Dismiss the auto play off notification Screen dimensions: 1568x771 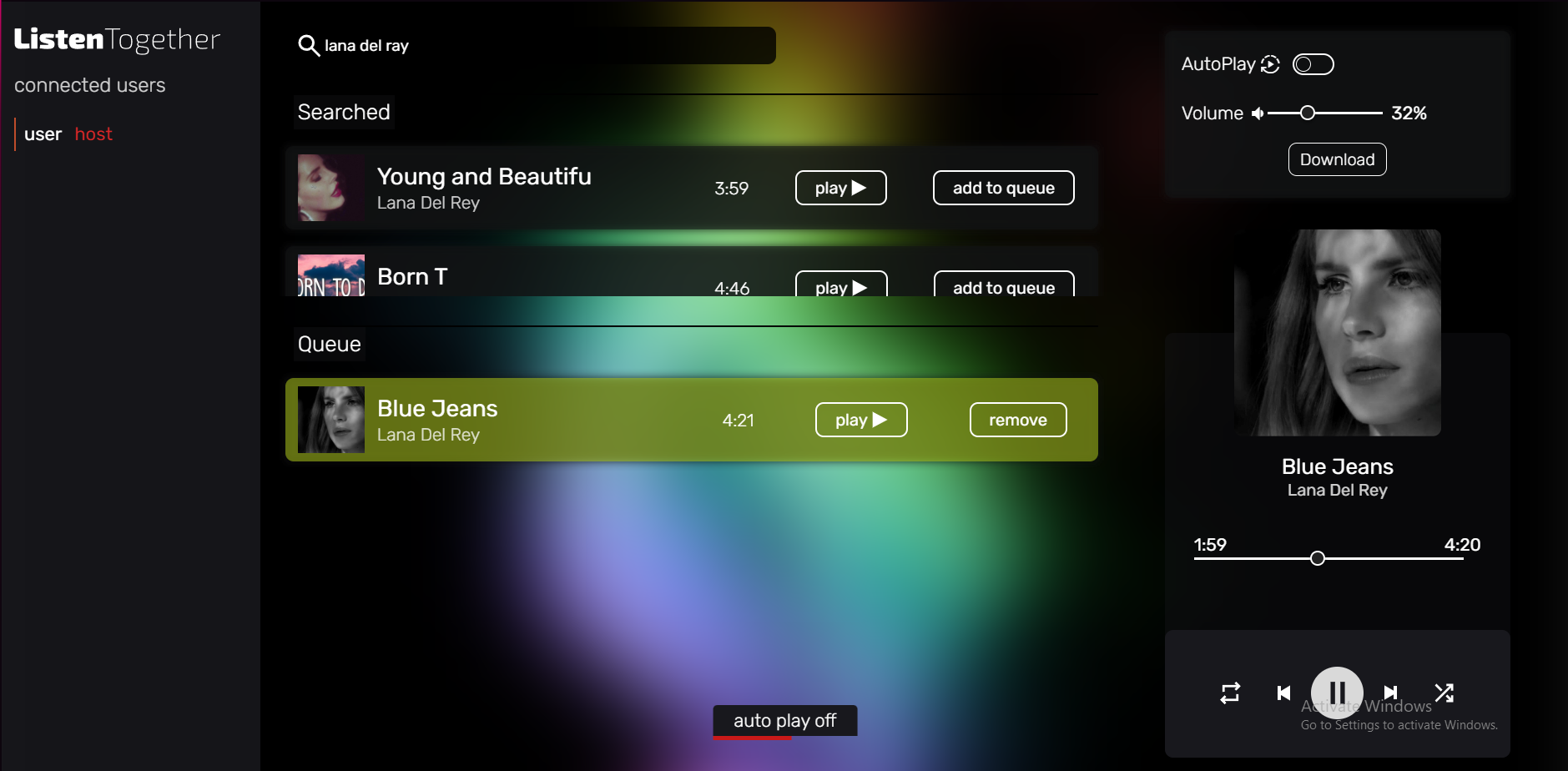point(785,721)
